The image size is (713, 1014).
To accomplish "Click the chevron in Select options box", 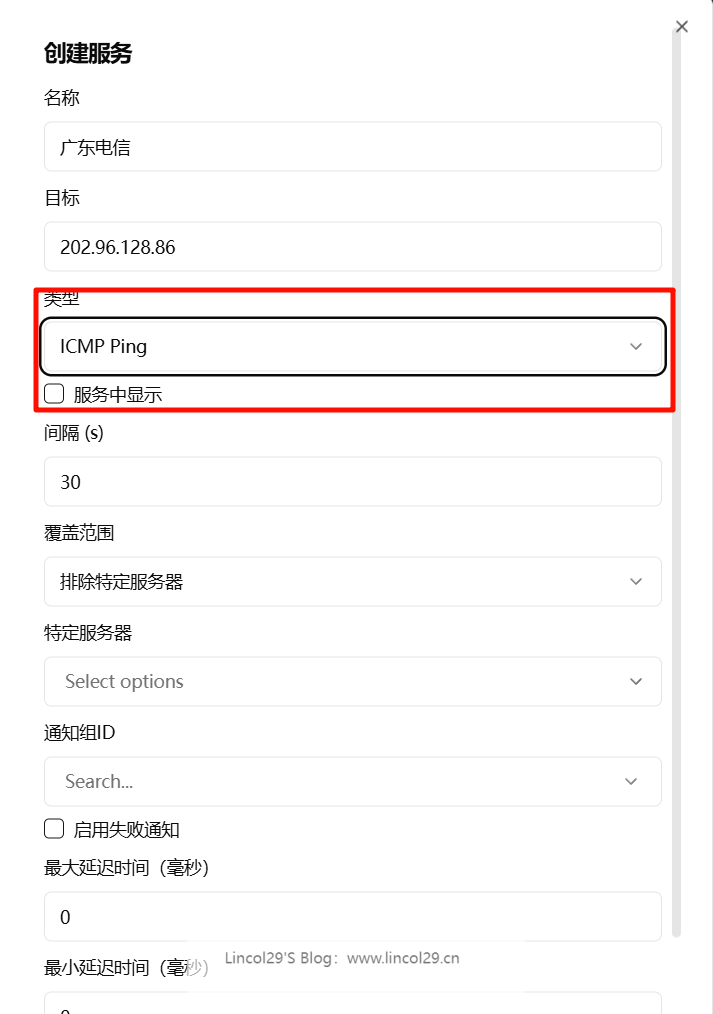I will pos(636,682).
